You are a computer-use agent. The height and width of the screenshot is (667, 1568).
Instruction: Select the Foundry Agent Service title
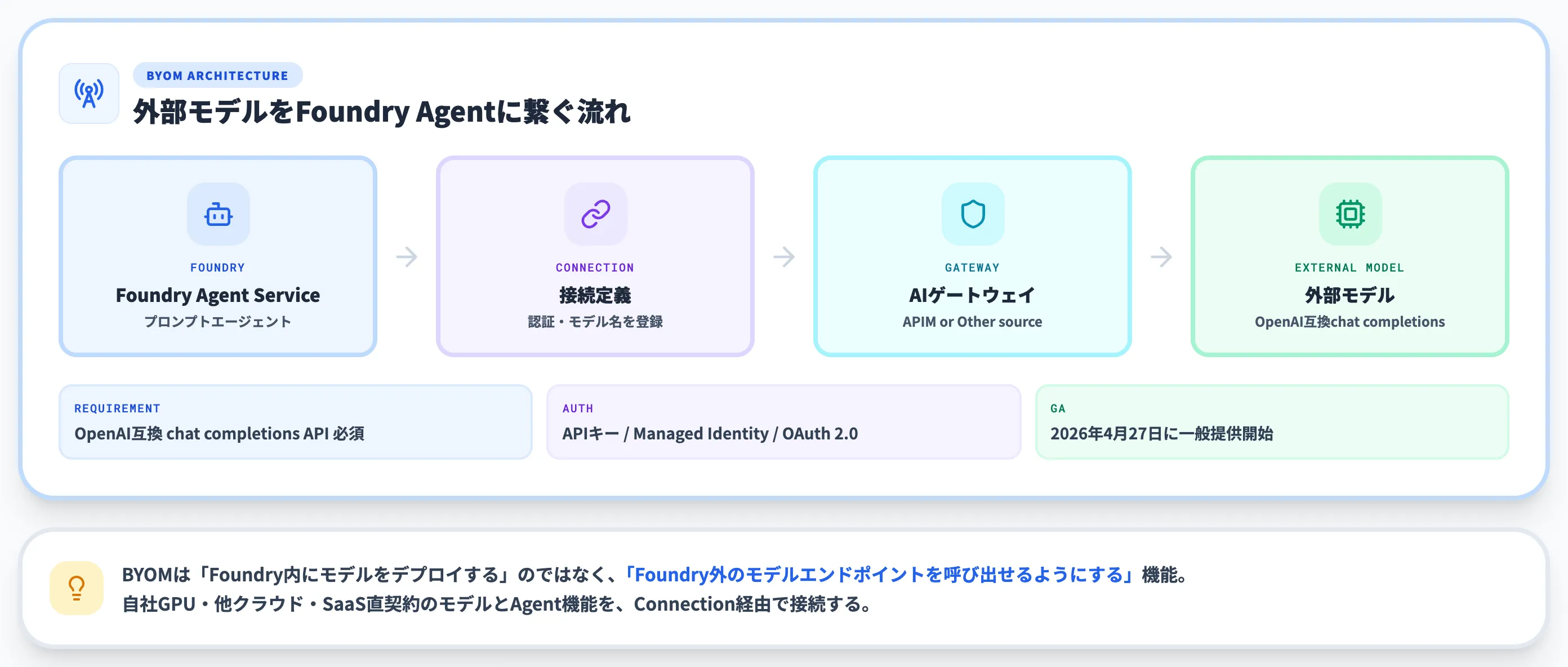[218, 295]
